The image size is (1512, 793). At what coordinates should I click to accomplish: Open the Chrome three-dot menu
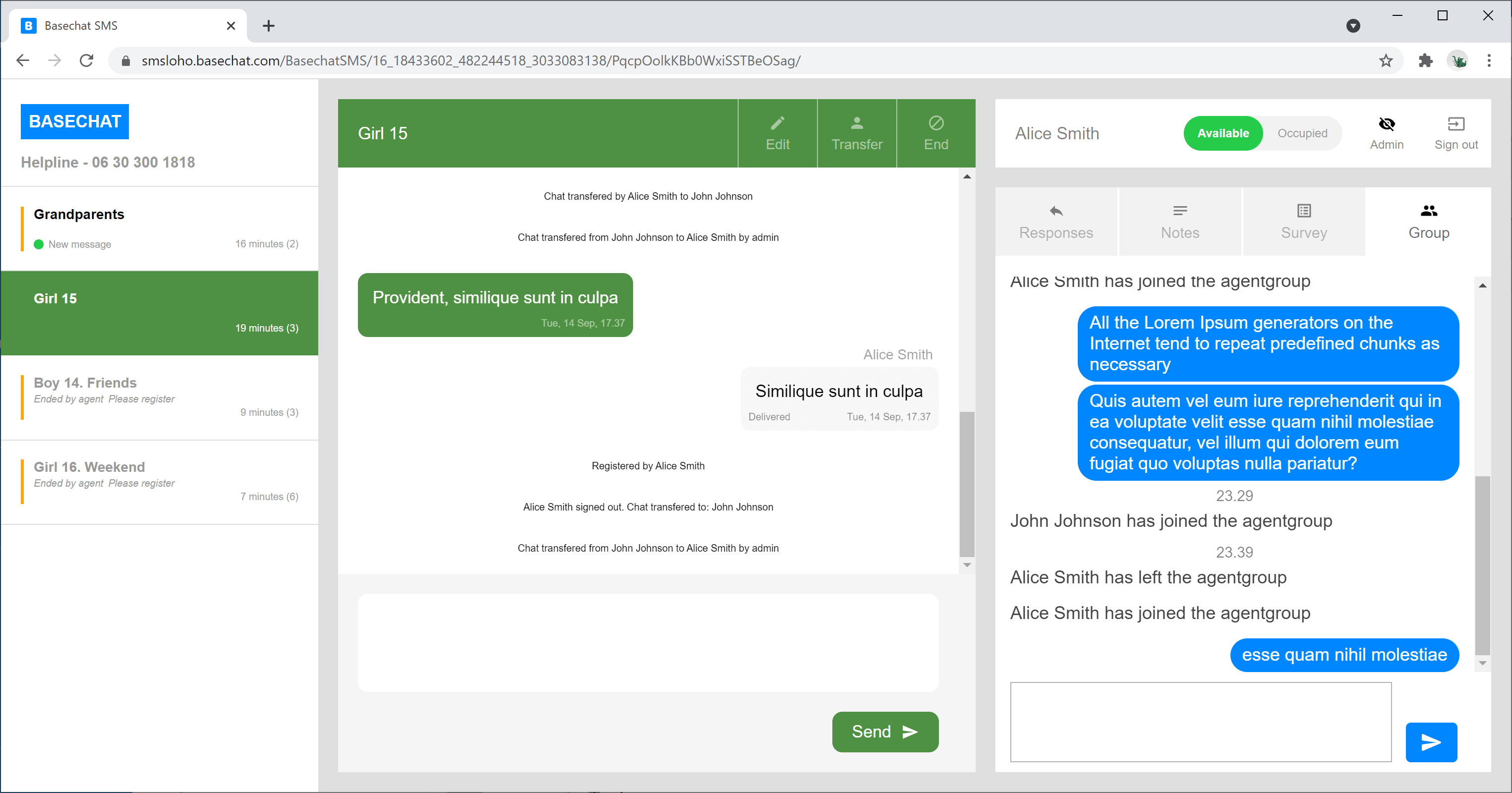(1489, 60)
